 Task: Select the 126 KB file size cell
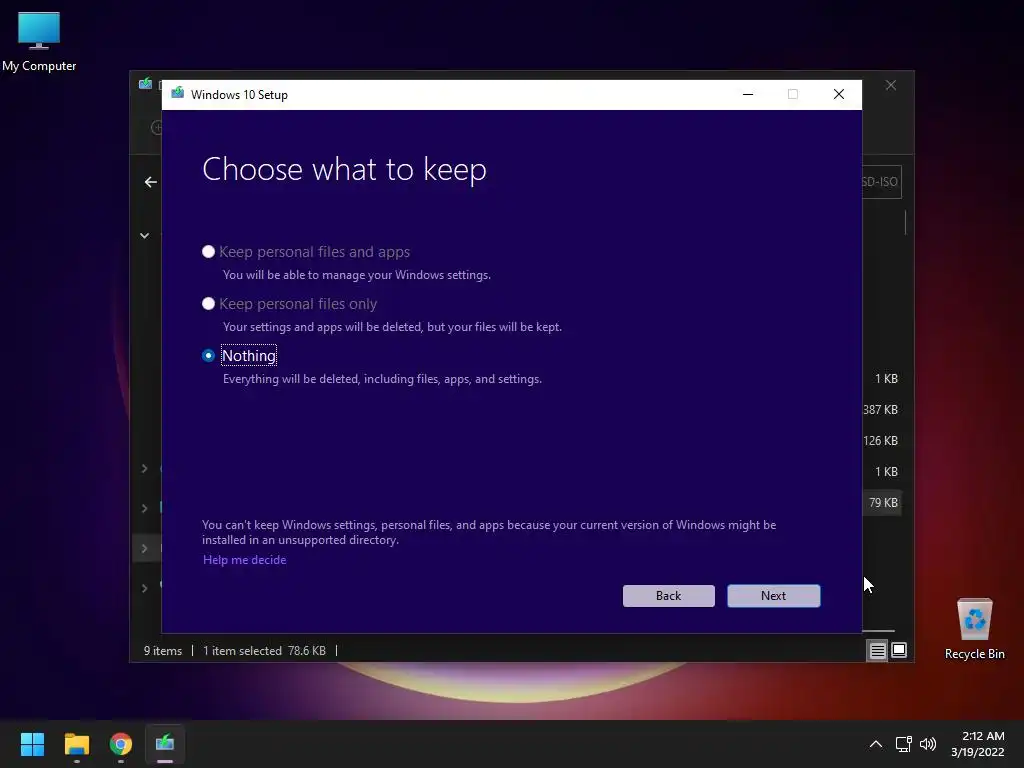[881, 441]
